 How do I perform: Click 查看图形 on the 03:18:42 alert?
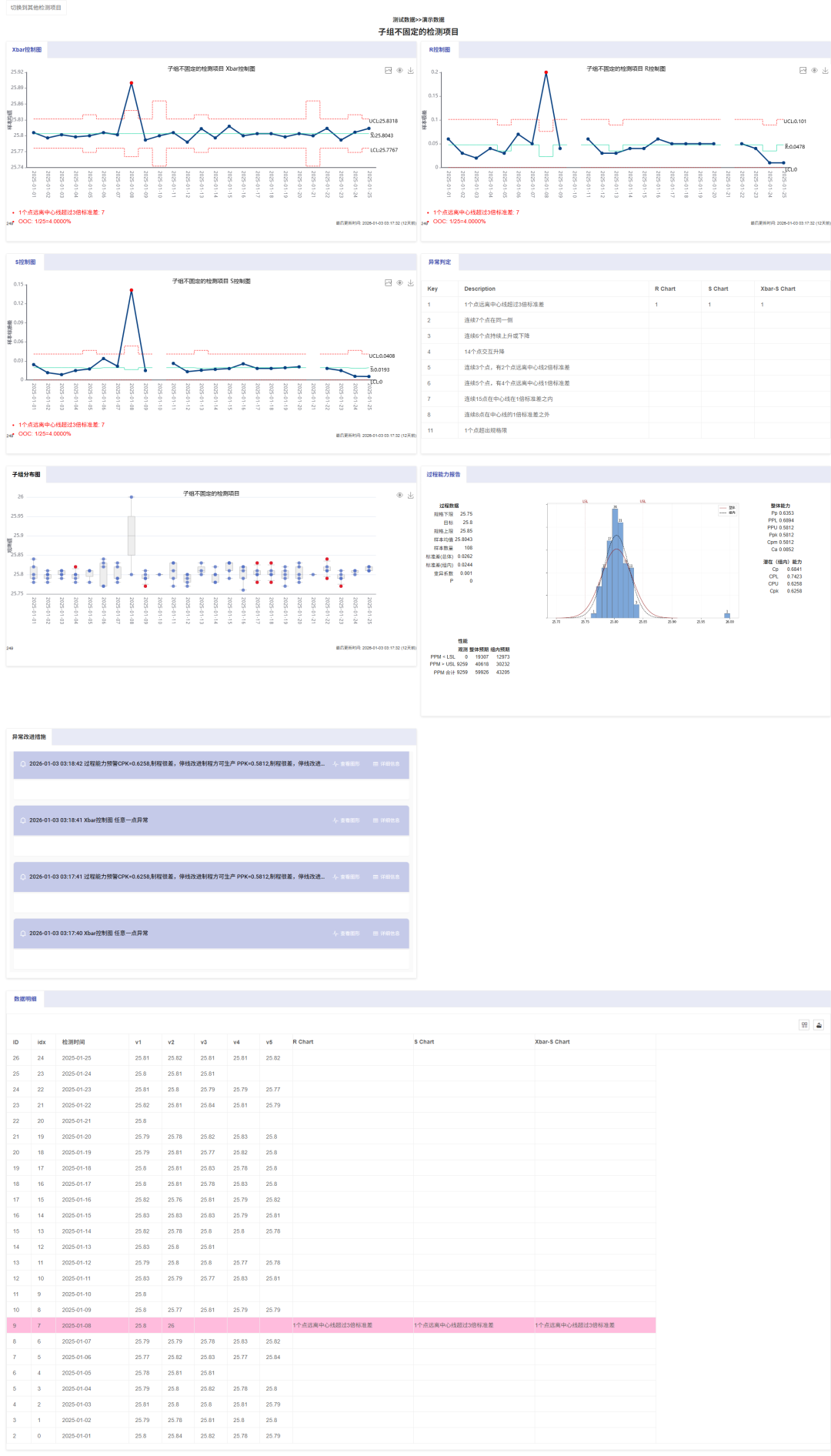click(347, 764)
